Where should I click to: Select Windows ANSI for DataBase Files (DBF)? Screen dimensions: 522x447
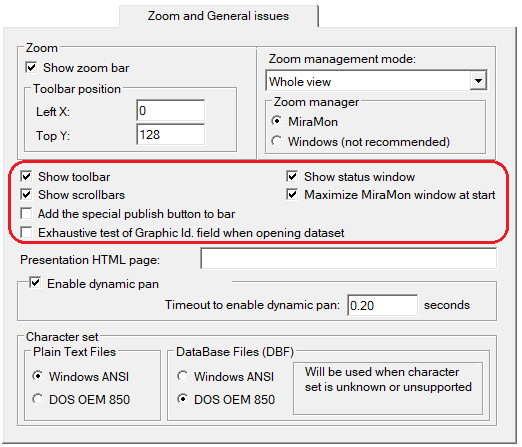click(x=183, y=376)
